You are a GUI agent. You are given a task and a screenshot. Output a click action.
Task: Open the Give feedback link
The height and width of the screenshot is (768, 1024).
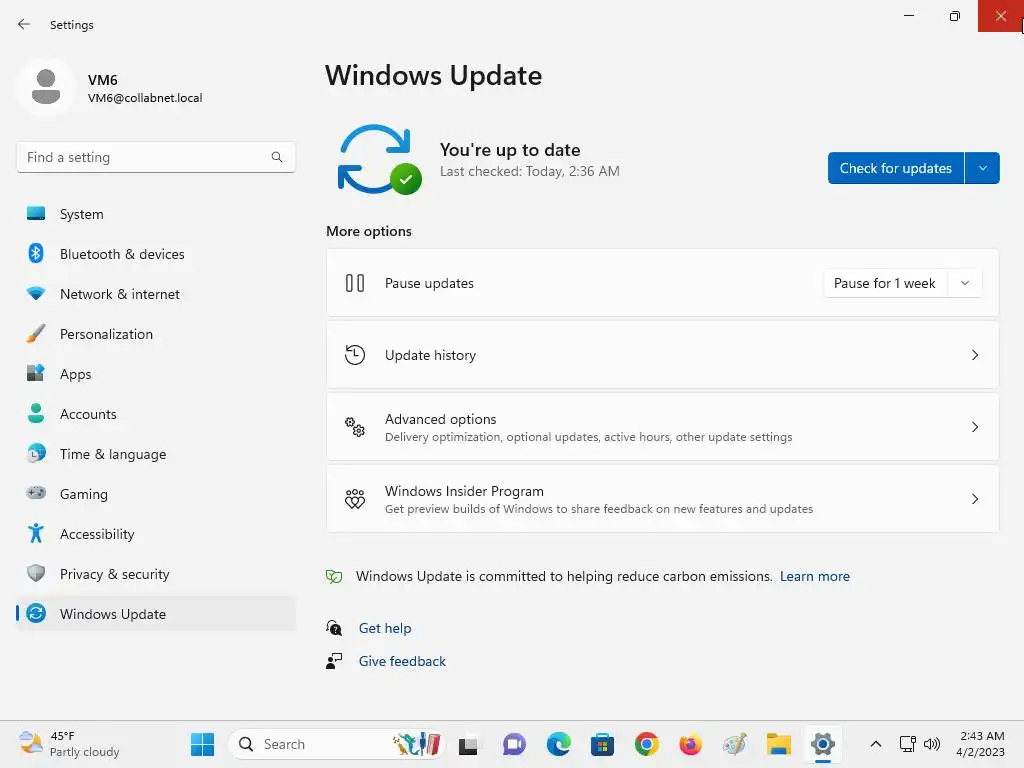coord(402,661)
